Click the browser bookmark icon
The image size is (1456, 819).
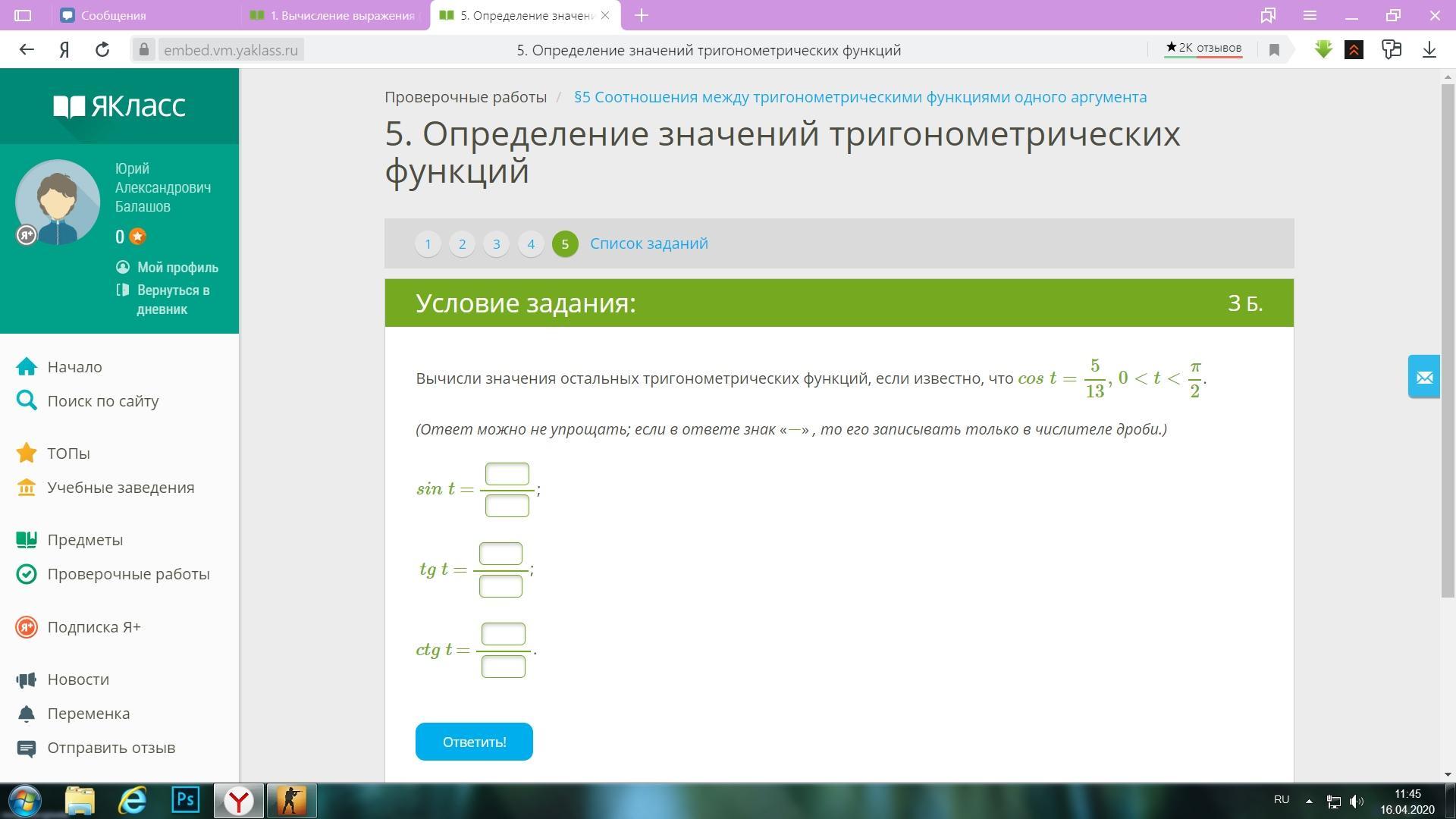tap(1274, 50)
